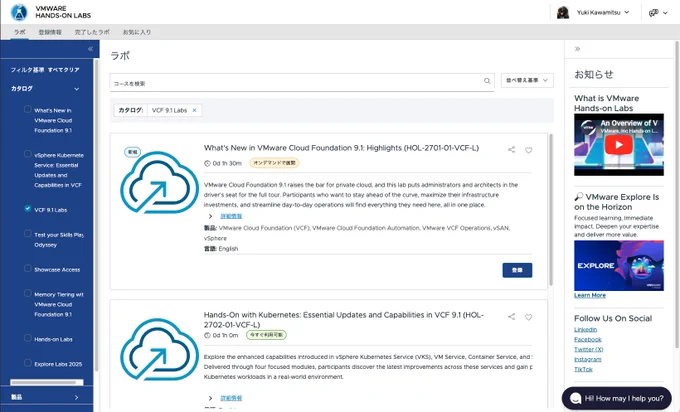Click the VMware Hands-on Labs logo
The height and width of the screenshot is (412, 680).
click(19, 13)
